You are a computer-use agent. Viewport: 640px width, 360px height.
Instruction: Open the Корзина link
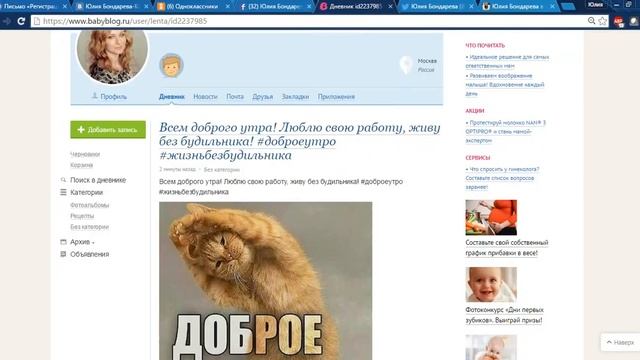(x=82, y=165)
